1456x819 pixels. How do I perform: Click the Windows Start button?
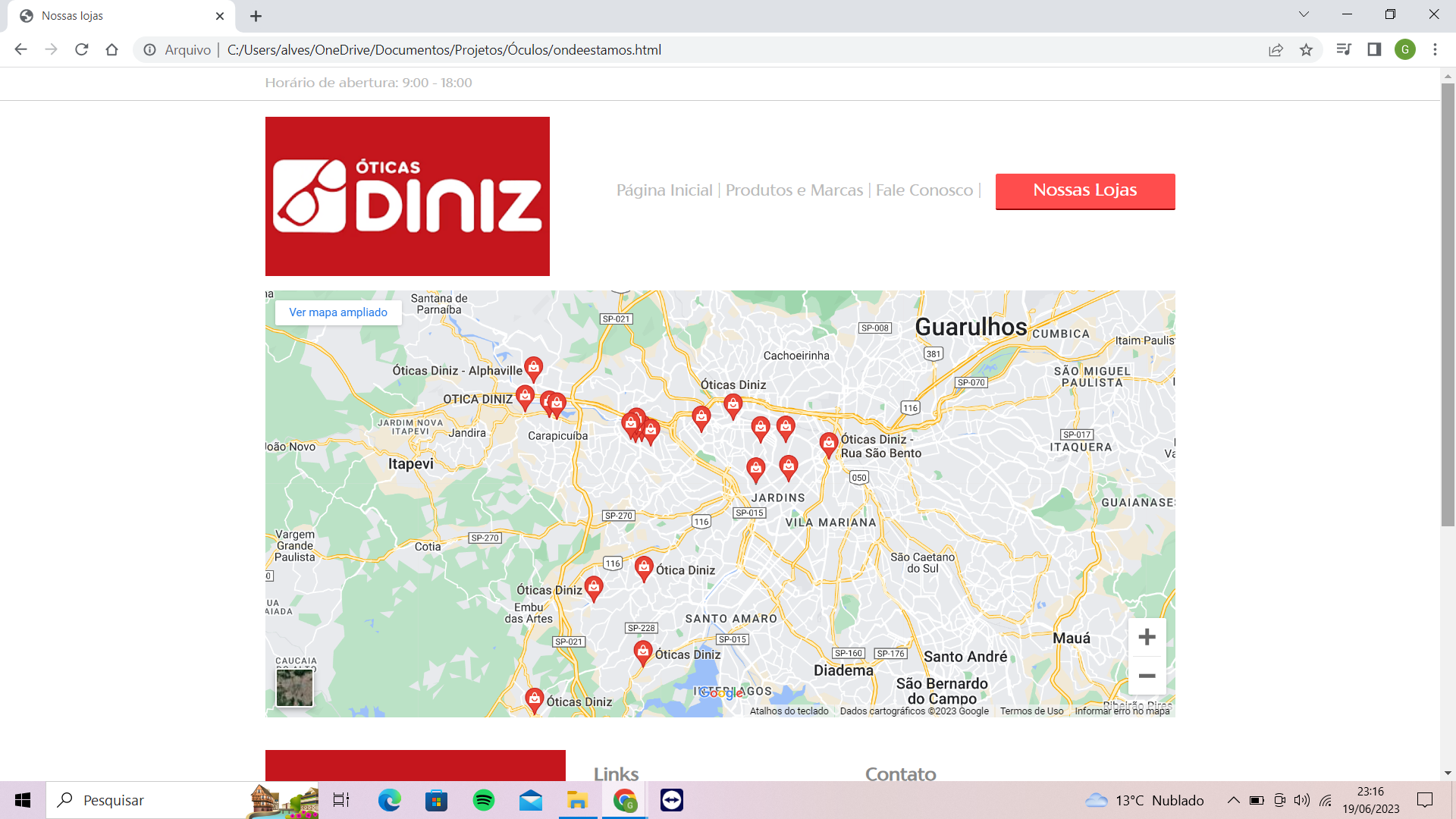tap(23, 800)
